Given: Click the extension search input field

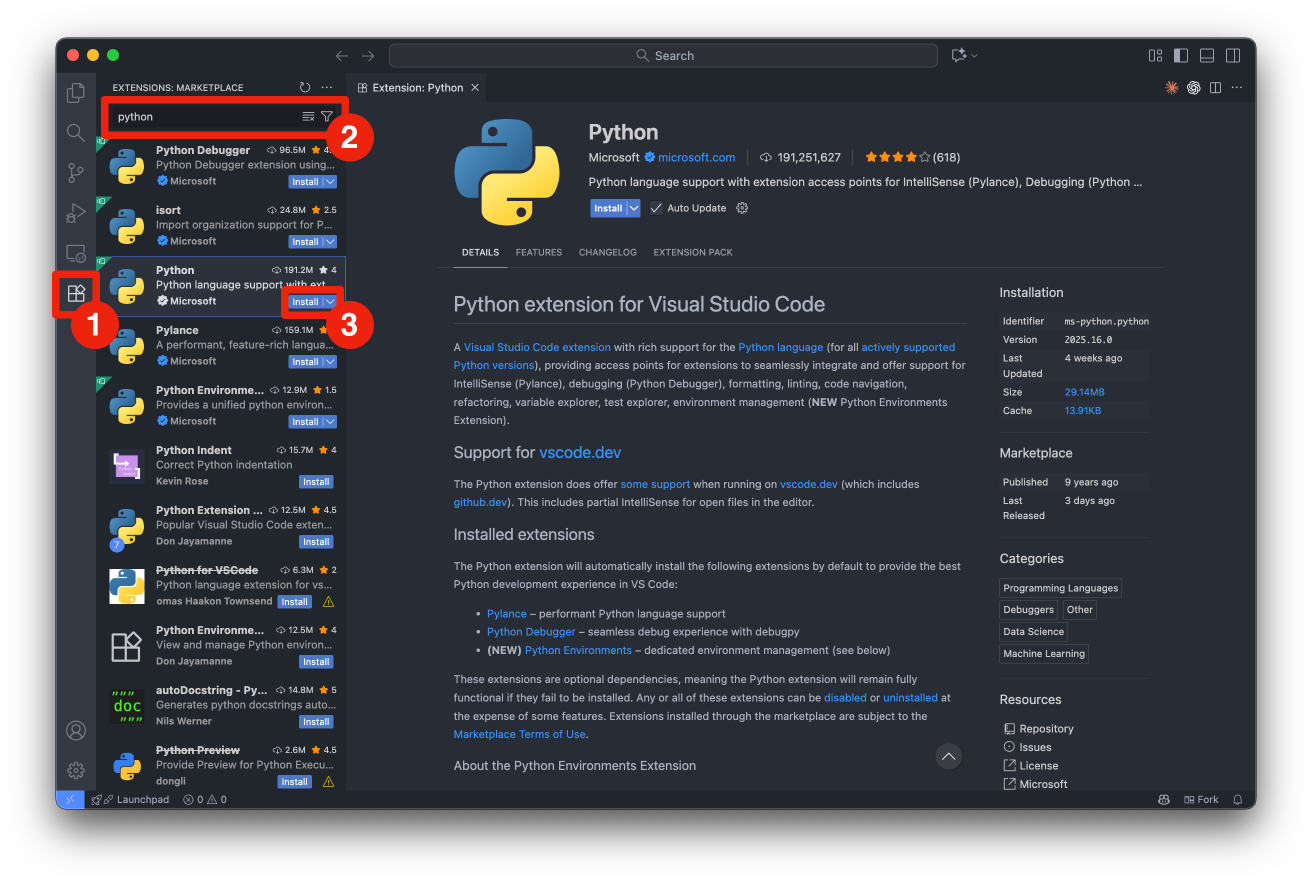Looking at the screenshot, I should pyautogui.click(x=205, y=117).
